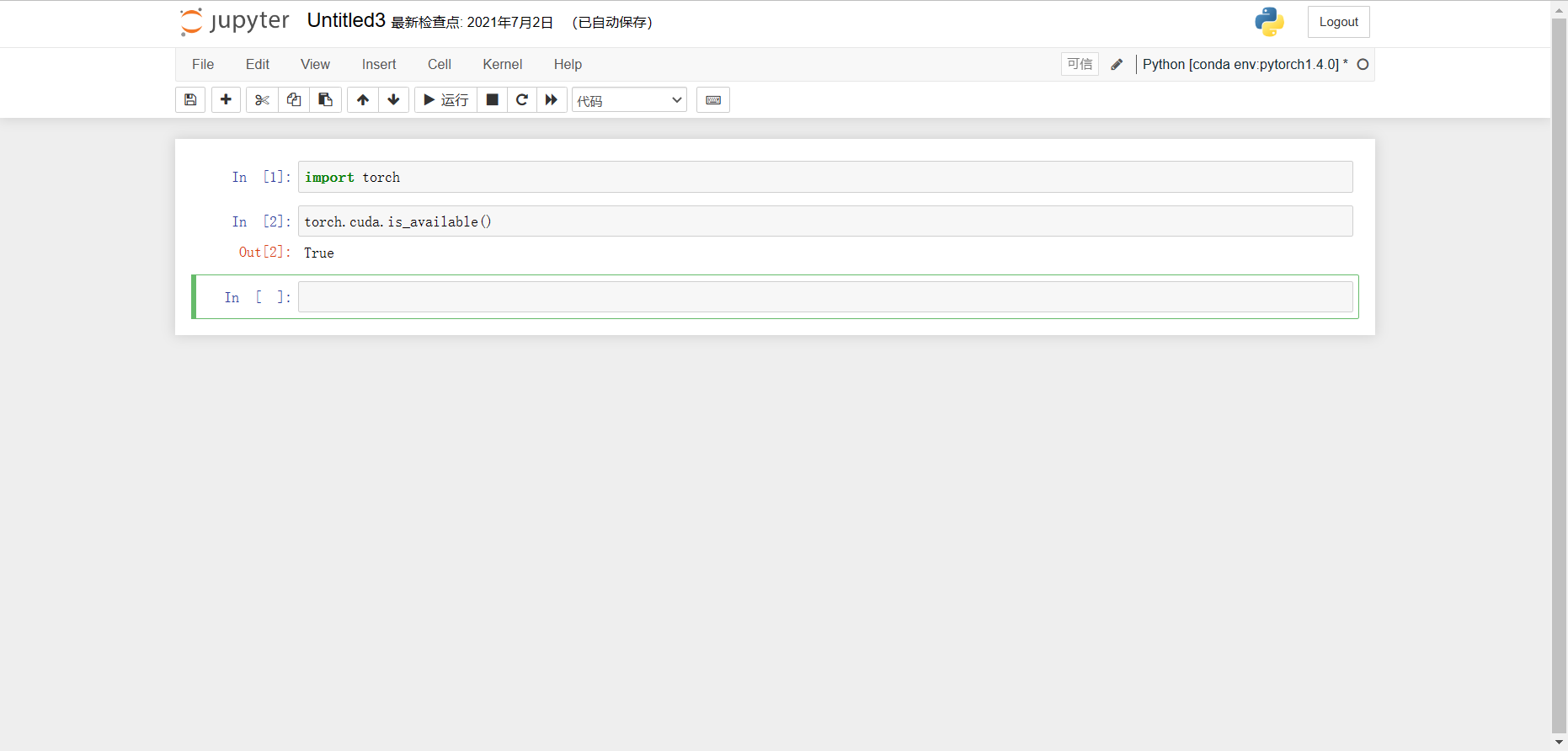
Task: Open the Cell menu
Action: [440, 65]
